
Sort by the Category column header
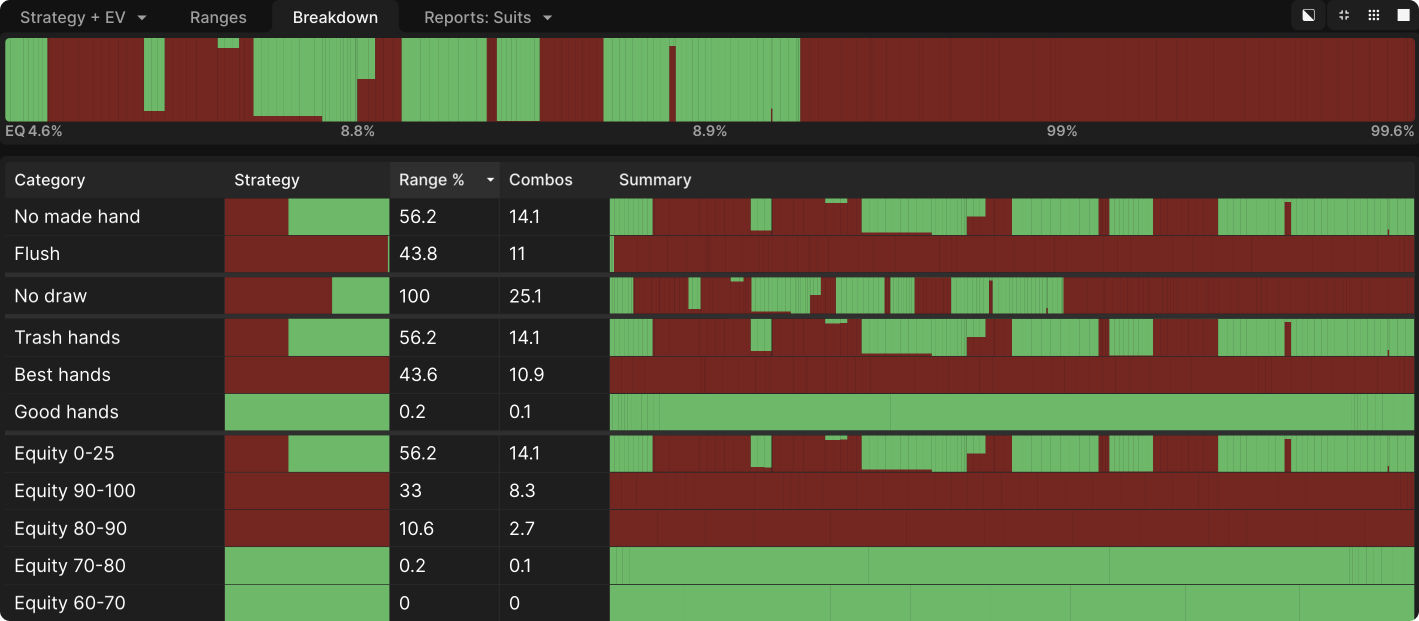coord(50,180)
